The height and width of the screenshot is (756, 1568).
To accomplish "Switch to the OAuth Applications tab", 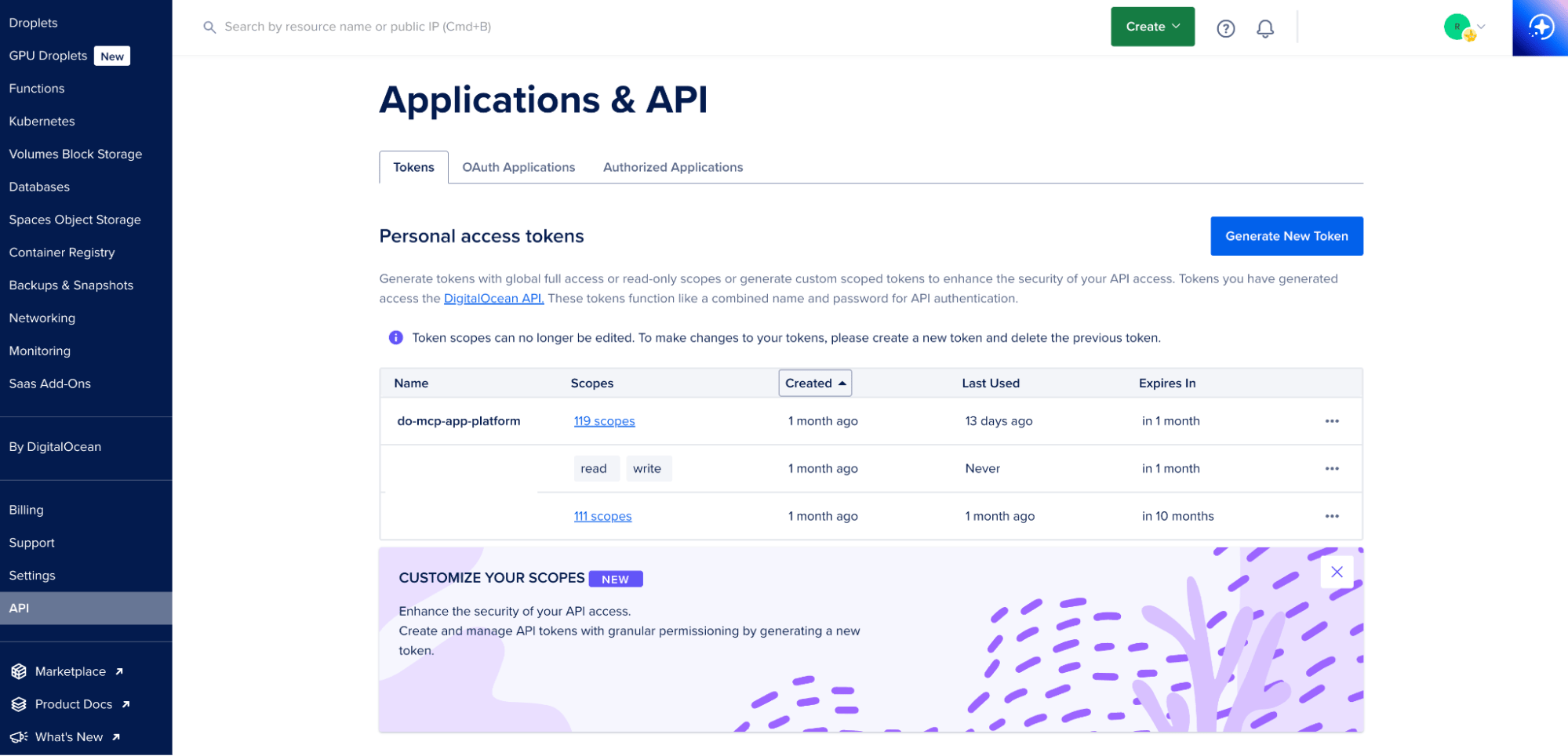I will pos(518,167).
